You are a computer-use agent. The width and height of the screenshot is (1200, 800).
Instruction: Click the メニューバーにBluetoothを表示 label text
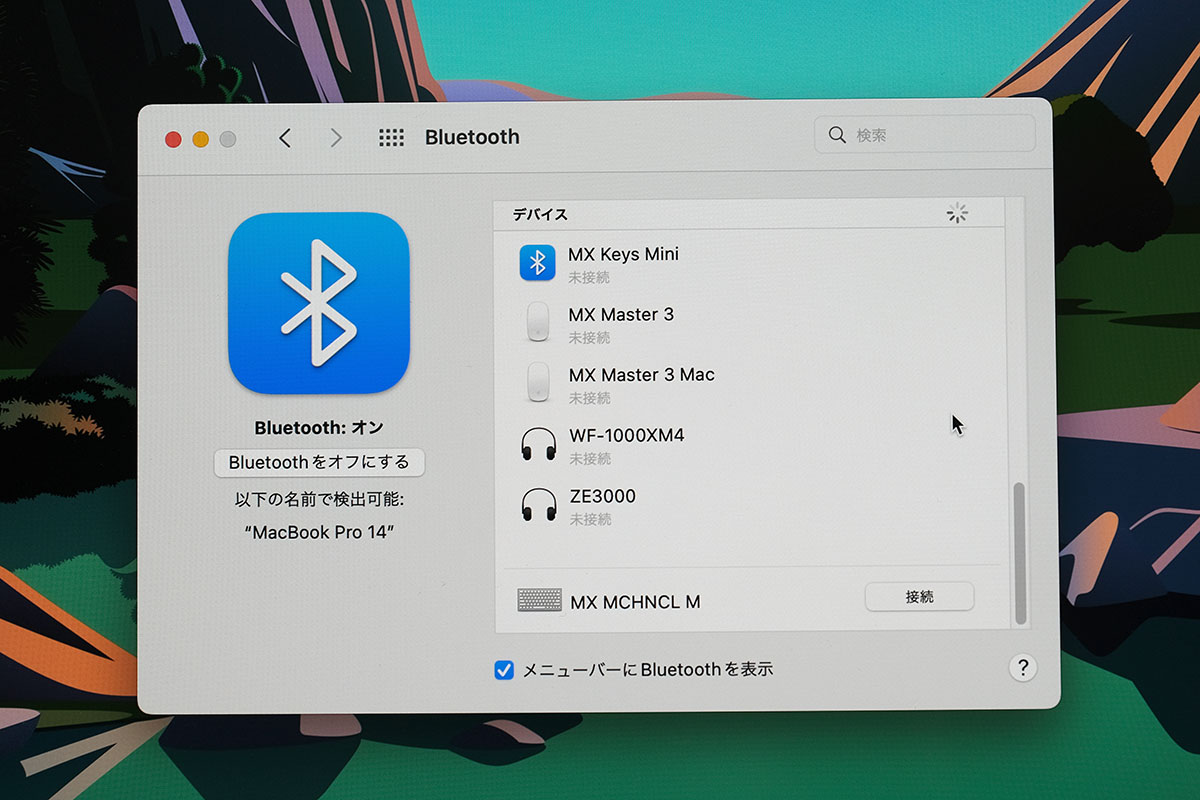coord(648,670)
